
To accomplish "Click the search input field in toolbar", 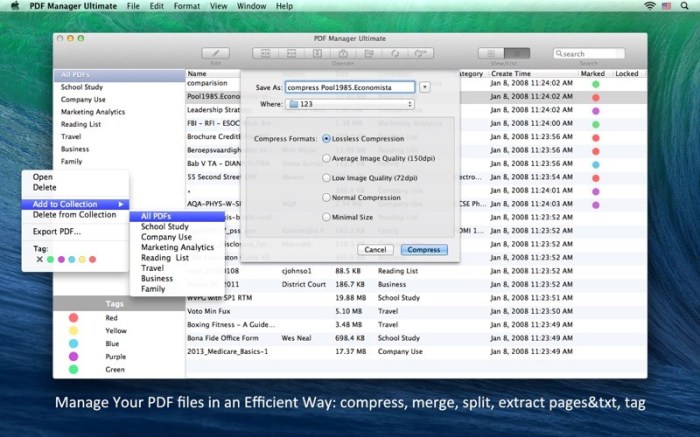I will [x=589, y=54].
